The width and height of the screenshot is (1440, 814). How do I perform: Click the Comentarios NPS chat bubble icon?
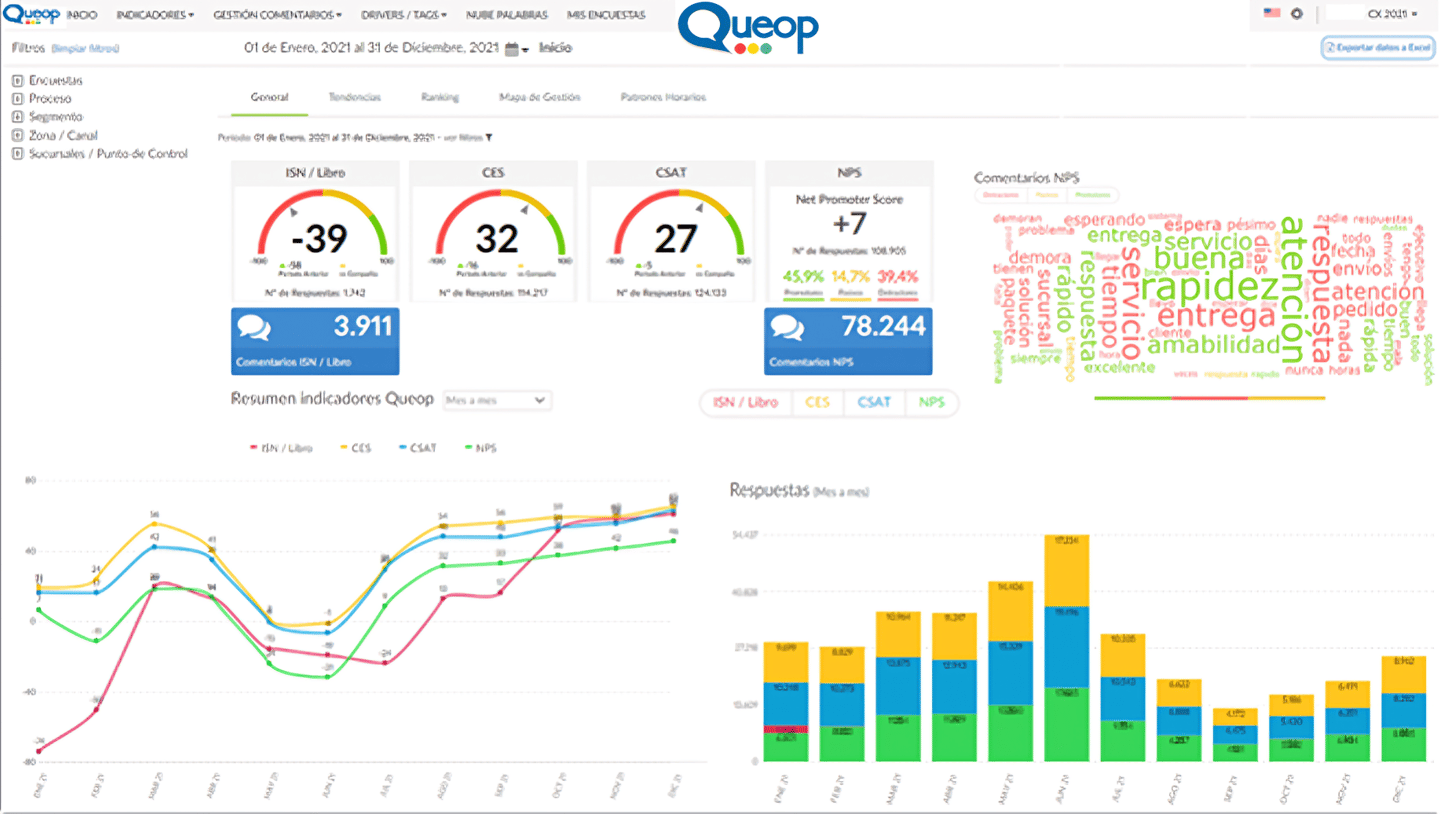click(788, 329)
